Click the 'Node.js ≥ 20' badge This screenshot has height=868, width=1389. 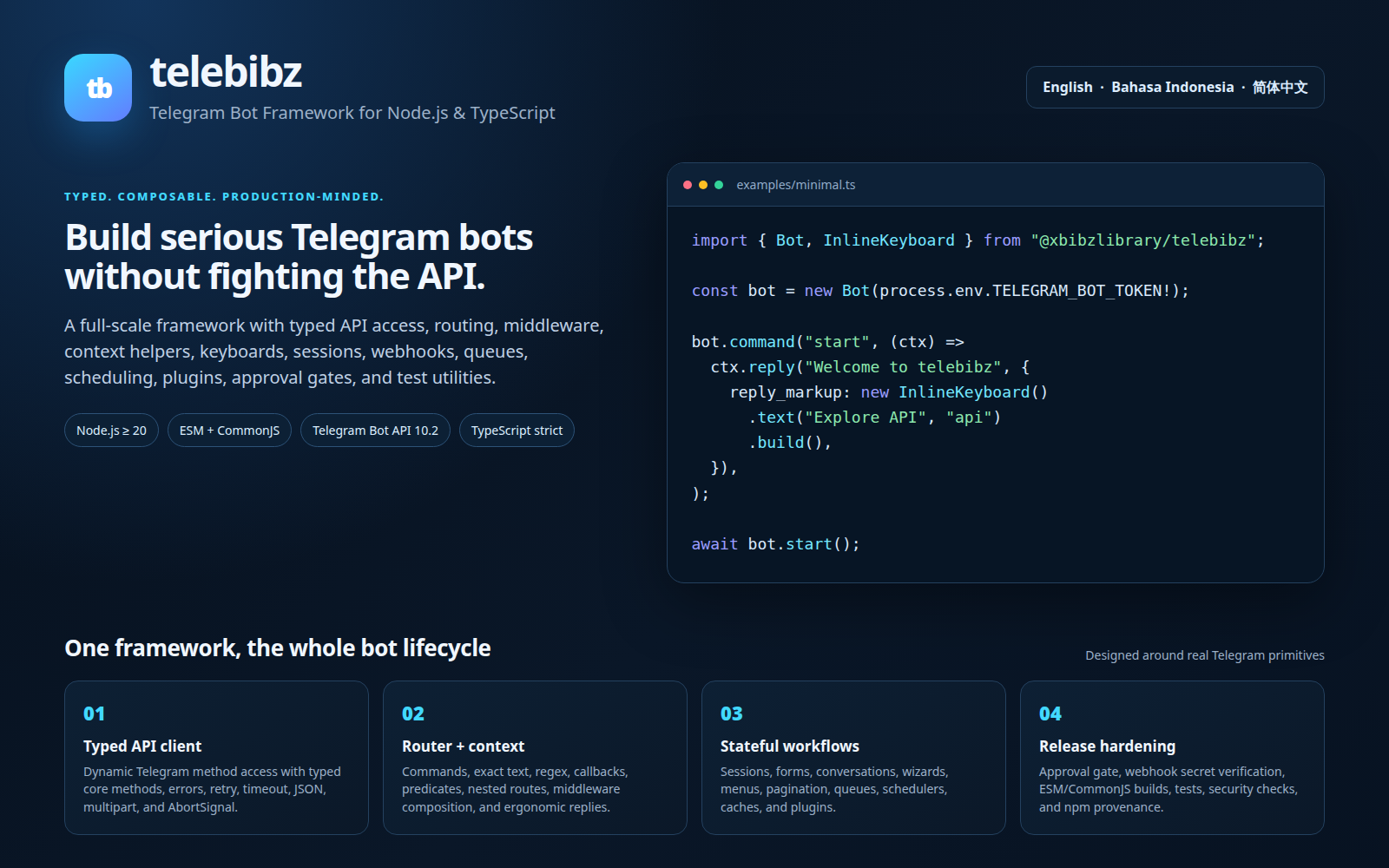click(111, 431)
